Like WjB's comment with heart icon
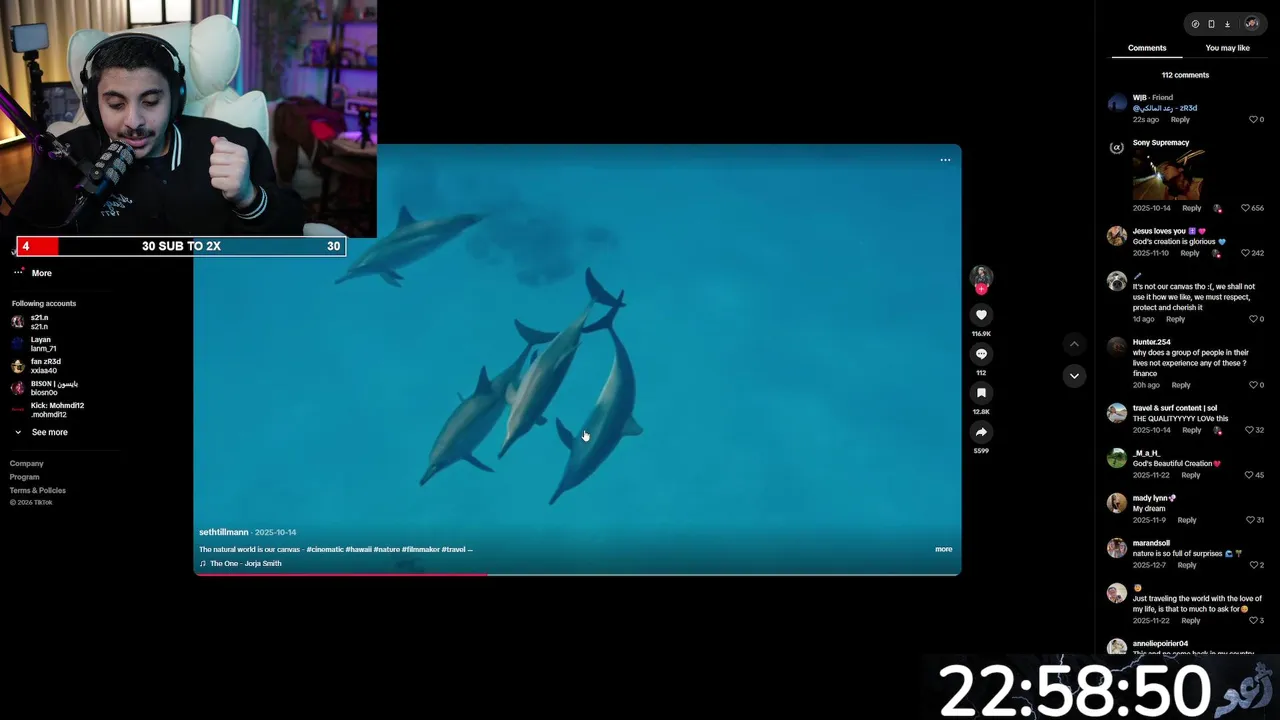 pyautogui.click(x=1253, y=120)
